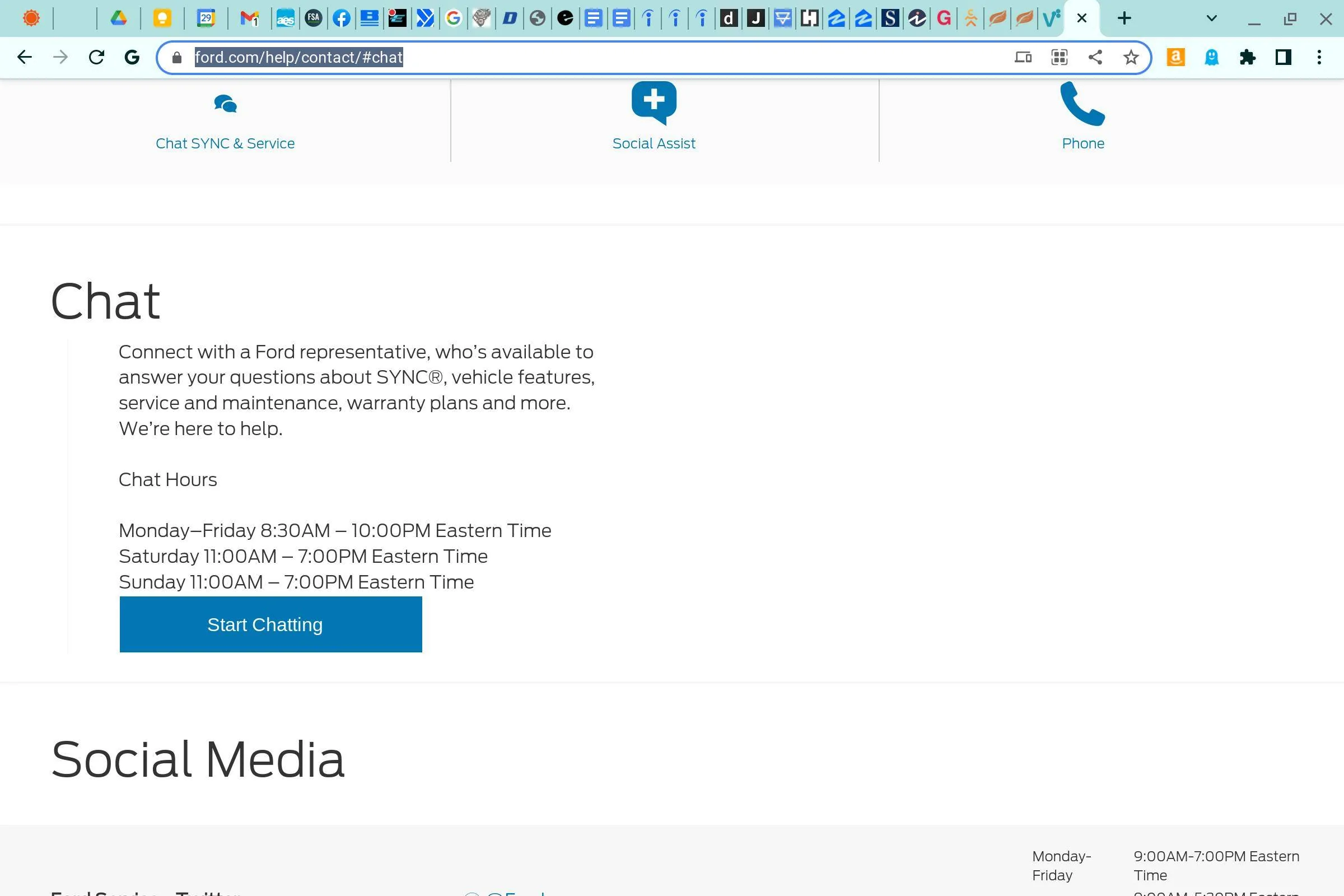Switch to the navy 'S' icon tab

point(890,18)
